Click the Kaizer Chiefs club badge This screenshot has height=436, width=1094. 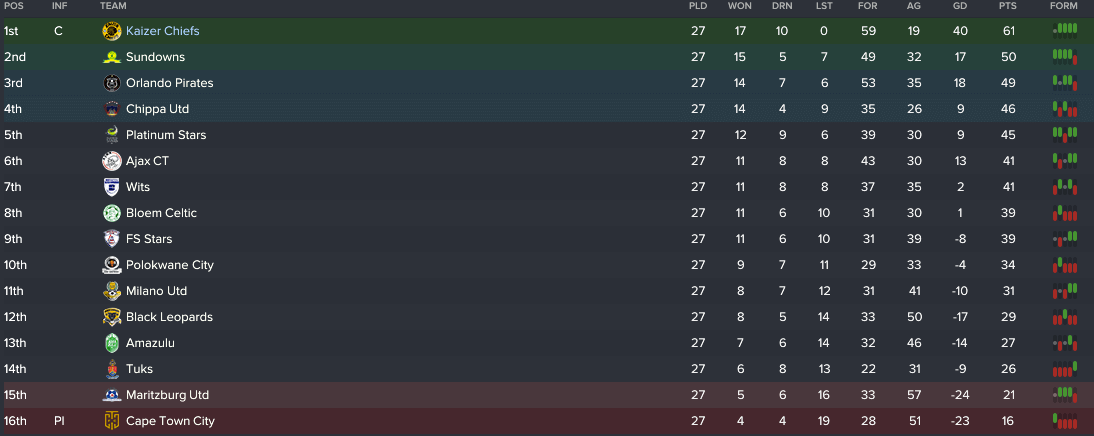click(x=112, y=31)
